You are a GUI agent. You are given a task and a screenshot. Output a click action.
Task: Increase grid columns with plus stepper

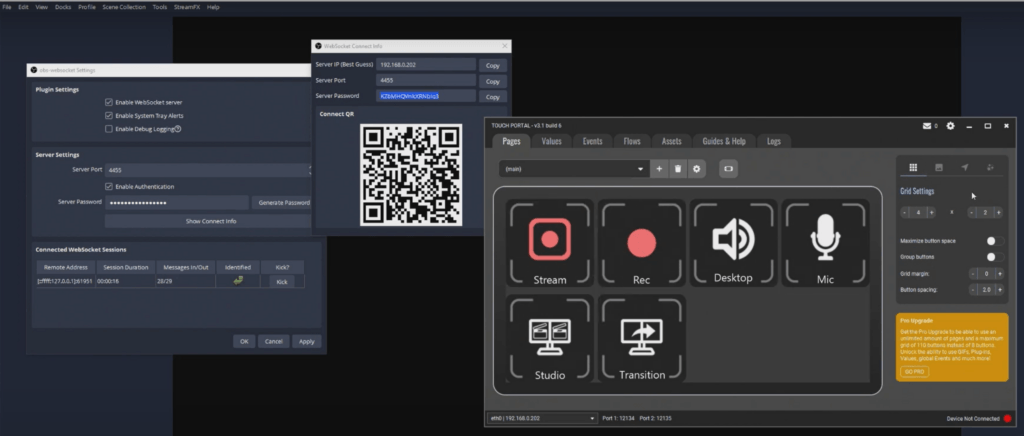(x=931, y=213)
